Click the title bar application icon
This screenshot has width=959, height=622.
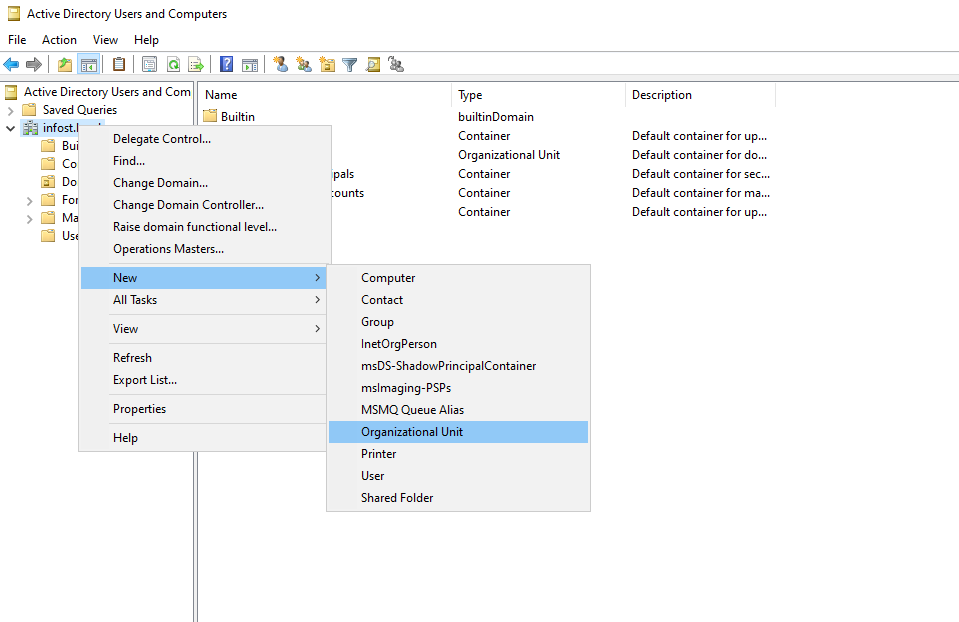pyautogui.click(x=13, y=13)
